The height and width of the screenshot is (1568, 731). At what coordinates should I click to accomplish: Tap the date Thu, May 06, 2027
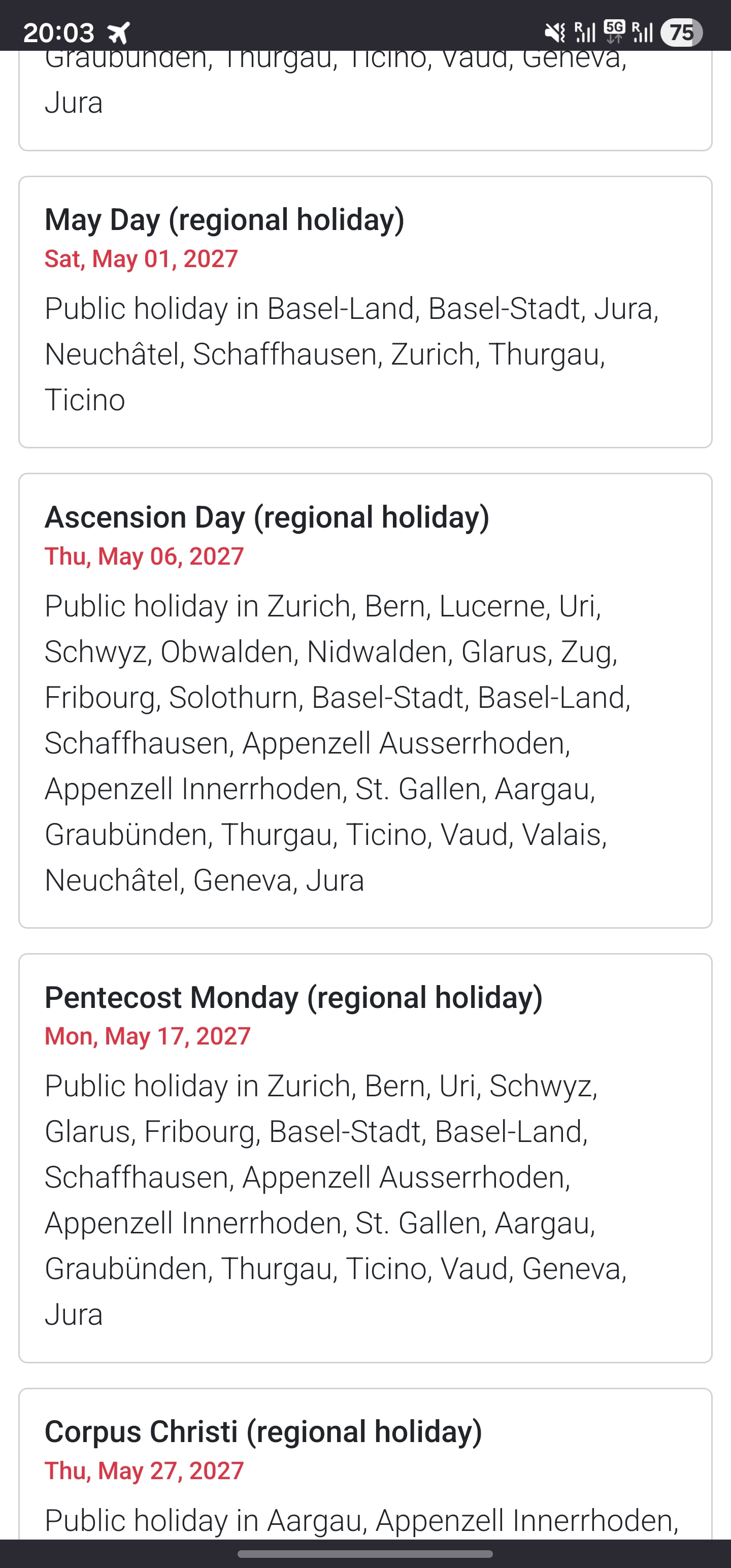pos(144,557)
